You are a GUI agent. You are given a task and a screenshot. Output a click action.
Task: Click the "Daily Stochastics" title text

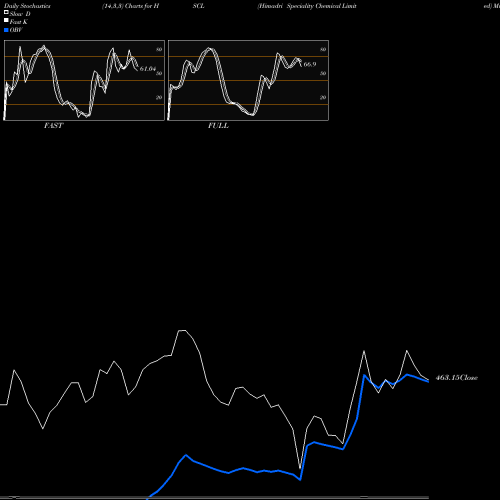click(x=27, y=6)
